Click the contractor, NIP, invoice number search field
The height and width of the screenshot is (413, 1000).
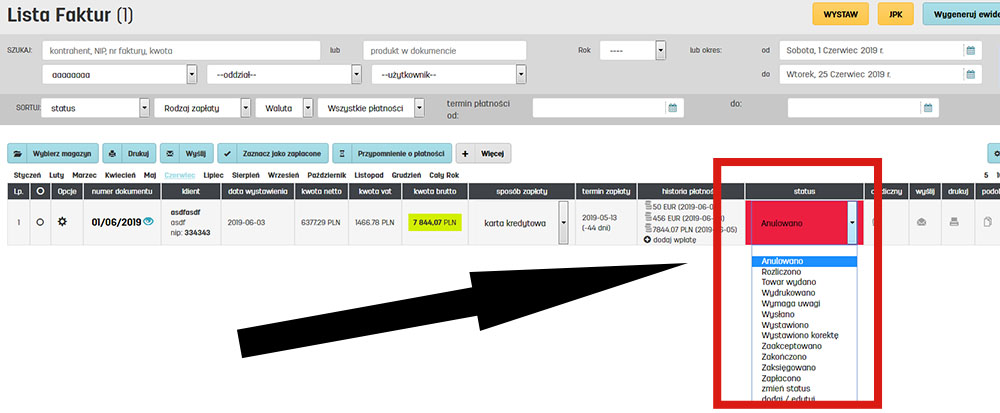coord(180,50)
